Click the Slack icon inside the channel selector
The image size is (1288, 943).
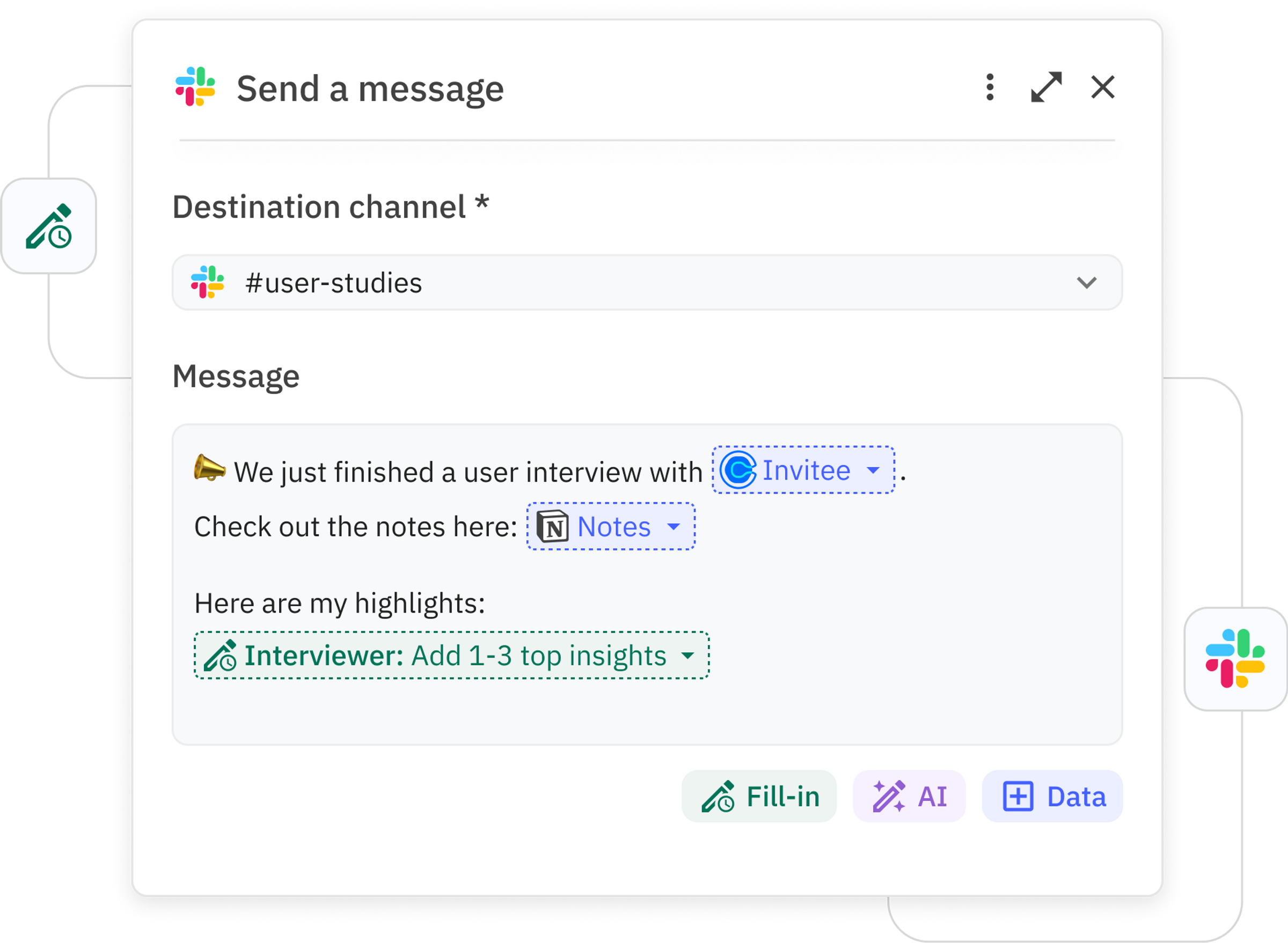coord(207,282)
